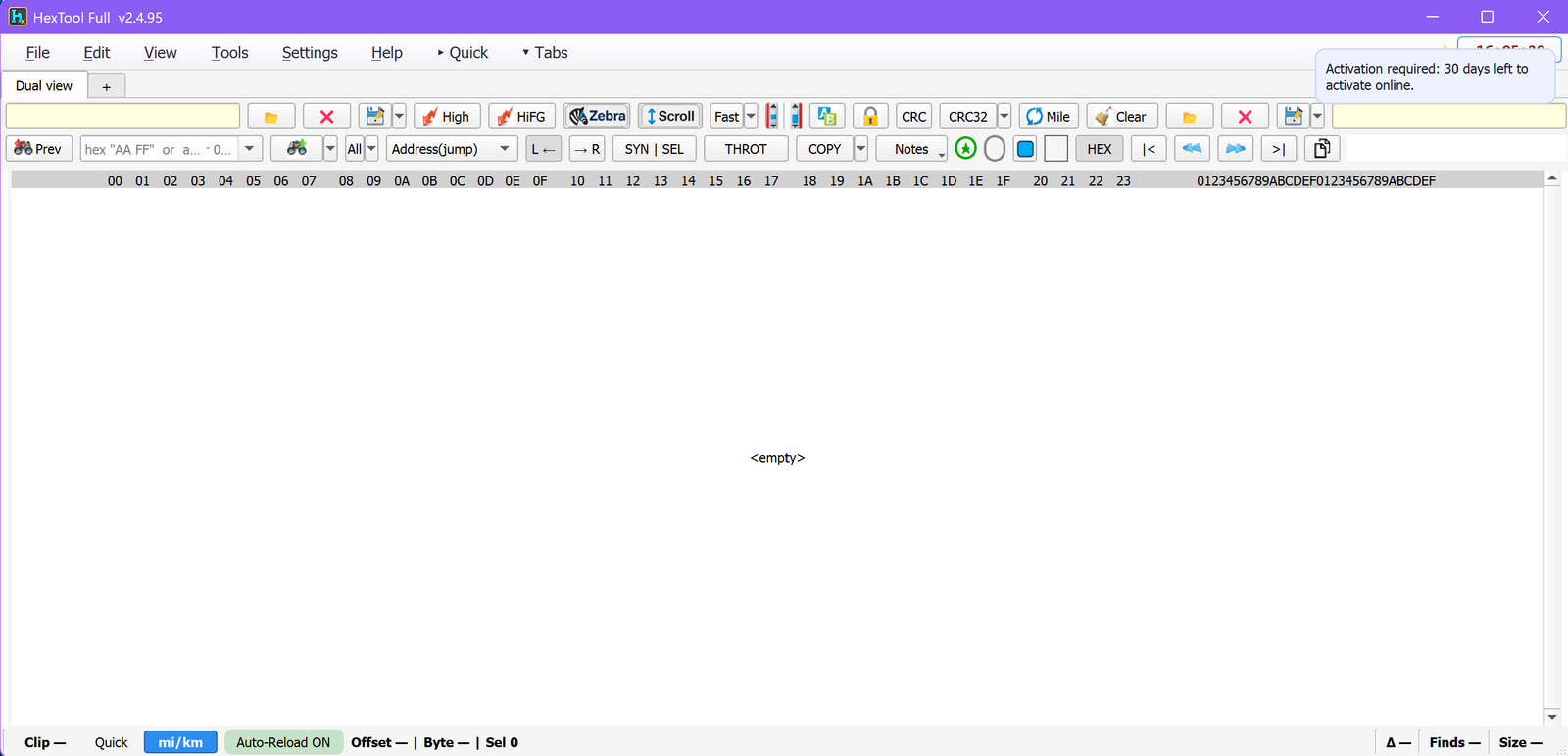Open the Notes button
1568x756 pixels.
click(x=911, y=149)
